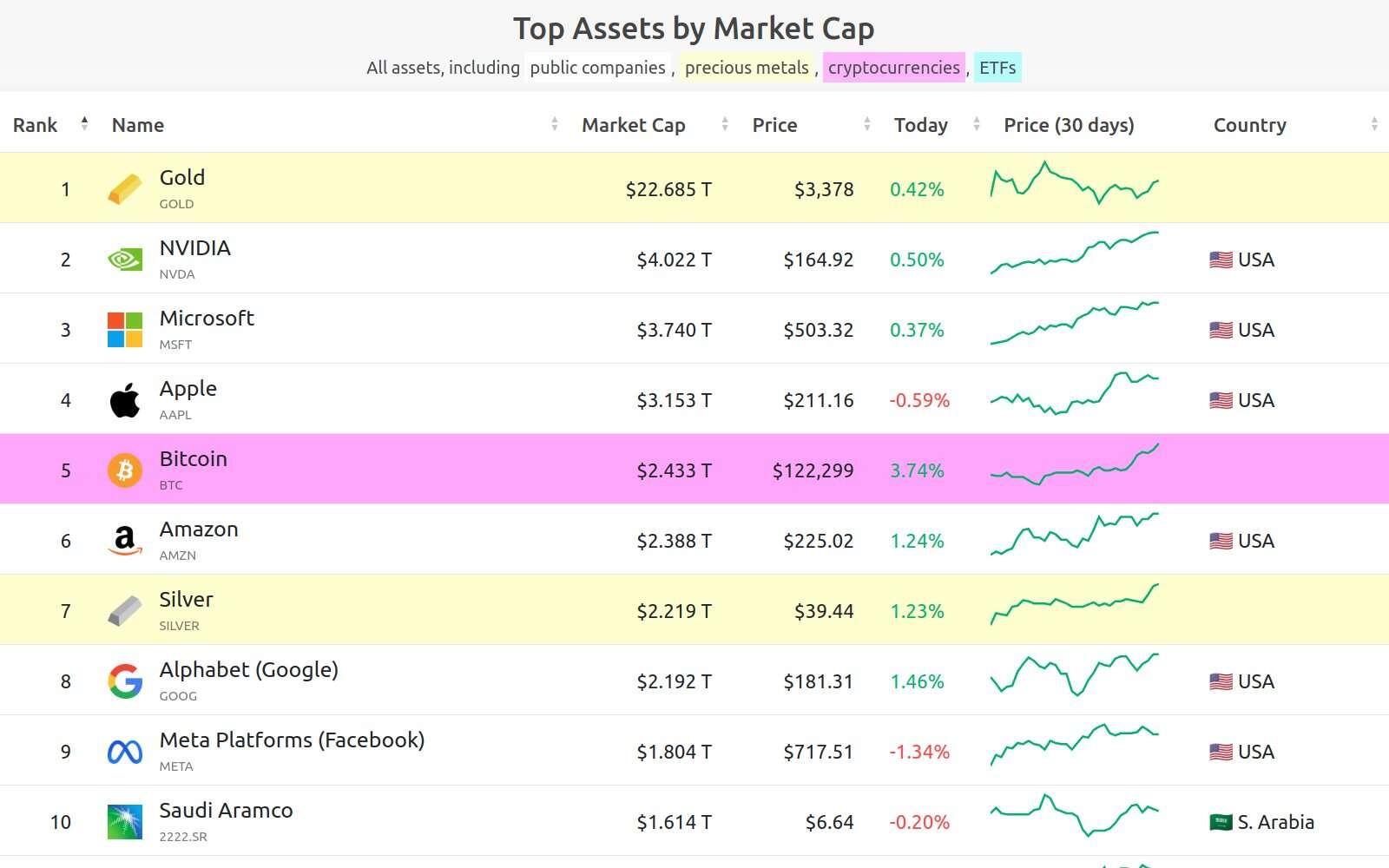The width and height of the screenshot is (1389, 868).
Task: Click the Bitcoin logo icon
Action: 125,470
